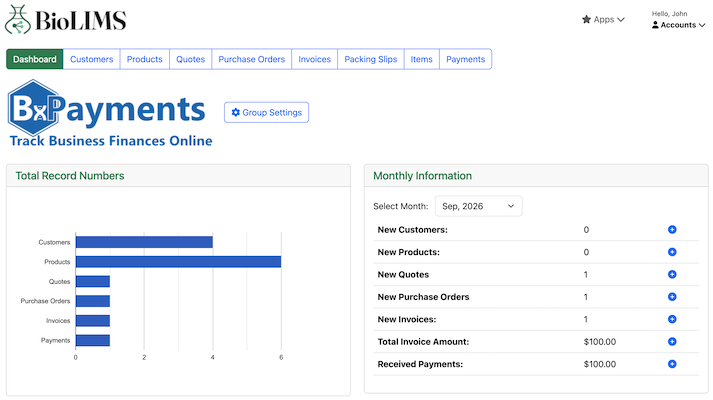
Task: Click the New Customers: label
Action: (412, 230)
